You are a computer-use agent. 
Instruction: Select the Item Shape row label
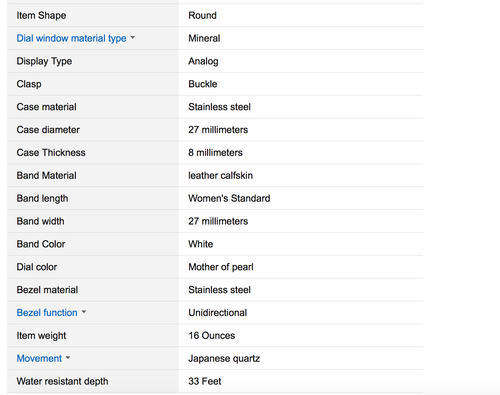pos(41,15)
